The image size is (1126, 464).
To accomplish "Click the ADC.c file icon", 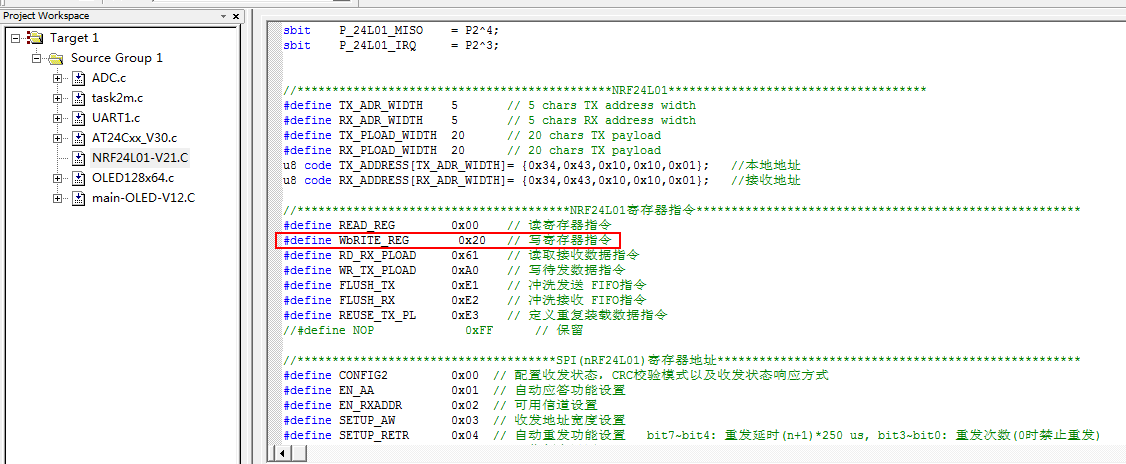I will (79, 78).
